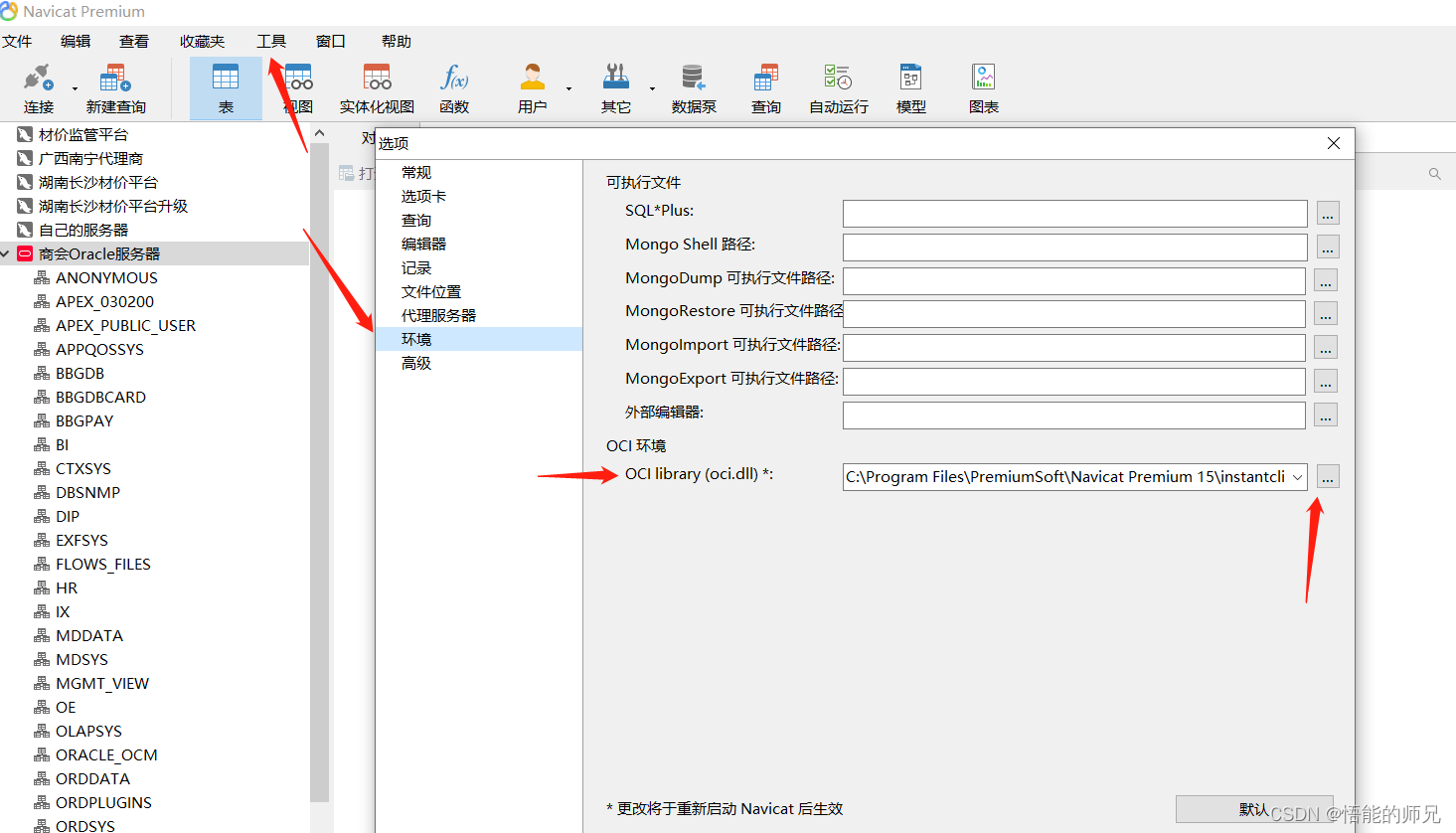Open the 收藏夹 (Favorites) menu
1456x833 pixels.
tap(202, 41)
